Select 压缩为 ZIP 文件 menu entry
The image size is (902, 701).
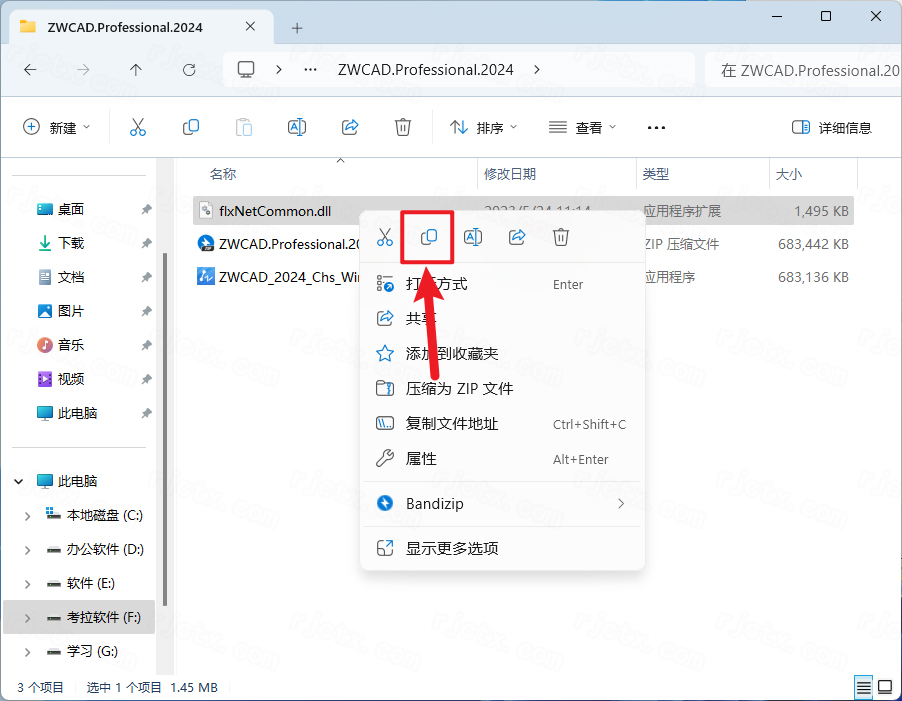[x=459, y=388]
